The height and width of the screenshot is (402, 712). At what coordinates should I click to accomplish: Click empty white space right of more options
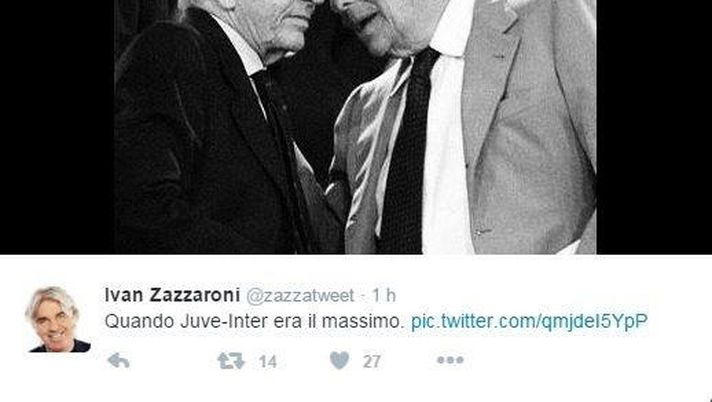click(x=586, y=361)
